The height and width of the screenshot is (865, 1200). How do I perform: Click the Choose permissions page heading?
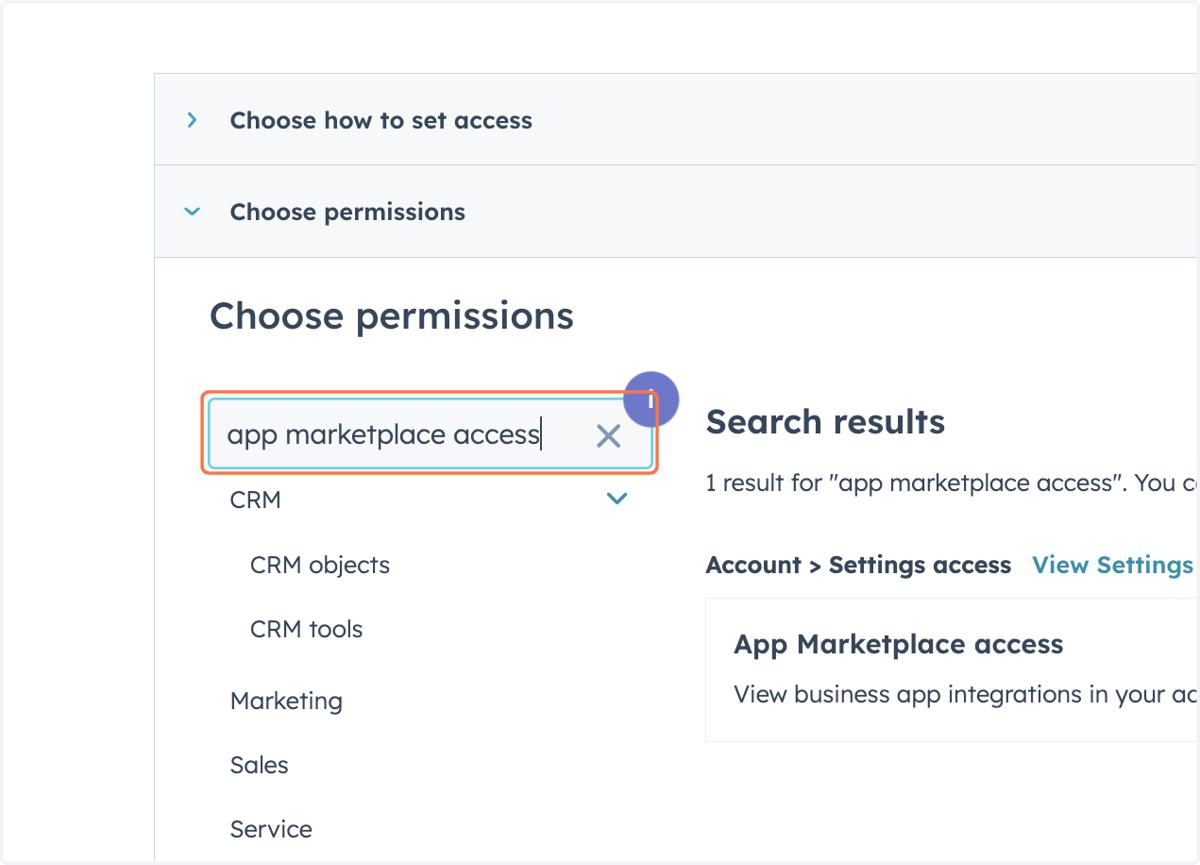(391, 316)
